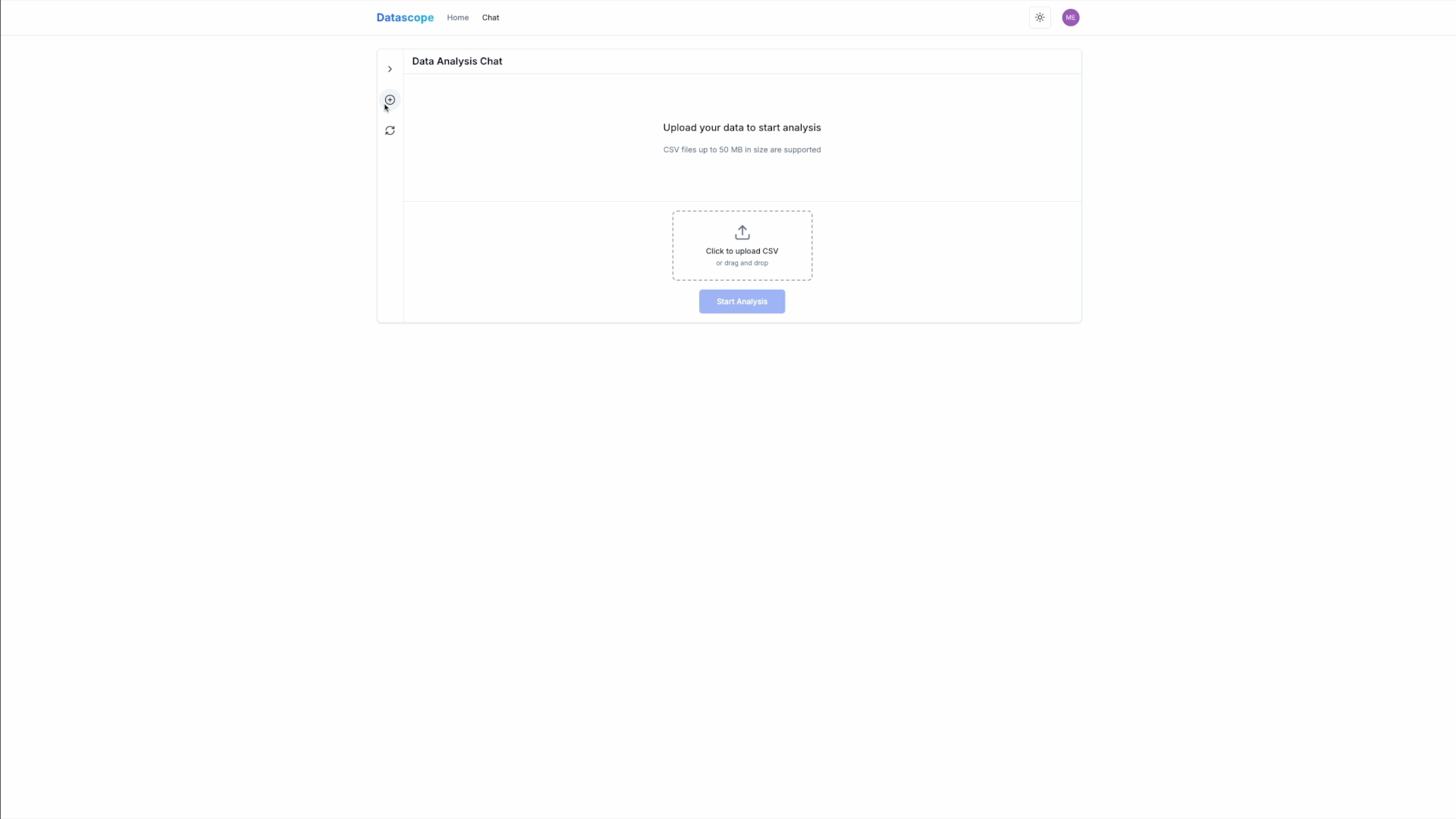Navigate to the Home menu item

click(457, 17)
